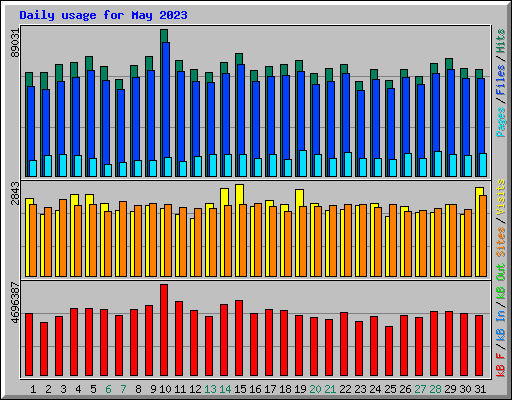Click the Pages legend label

click(x=500, y=122)
